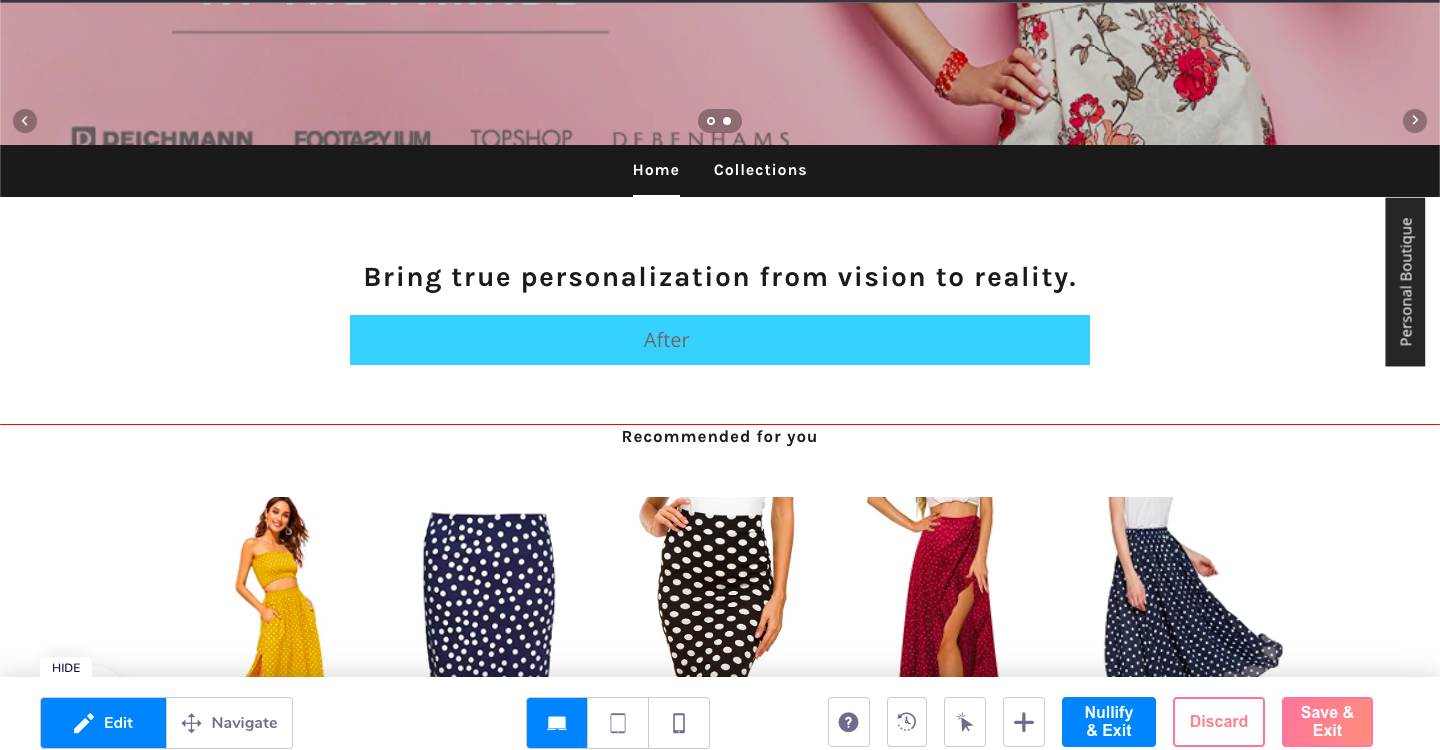
Task: Toggle Edit mode on
Action: click(104, 723)
